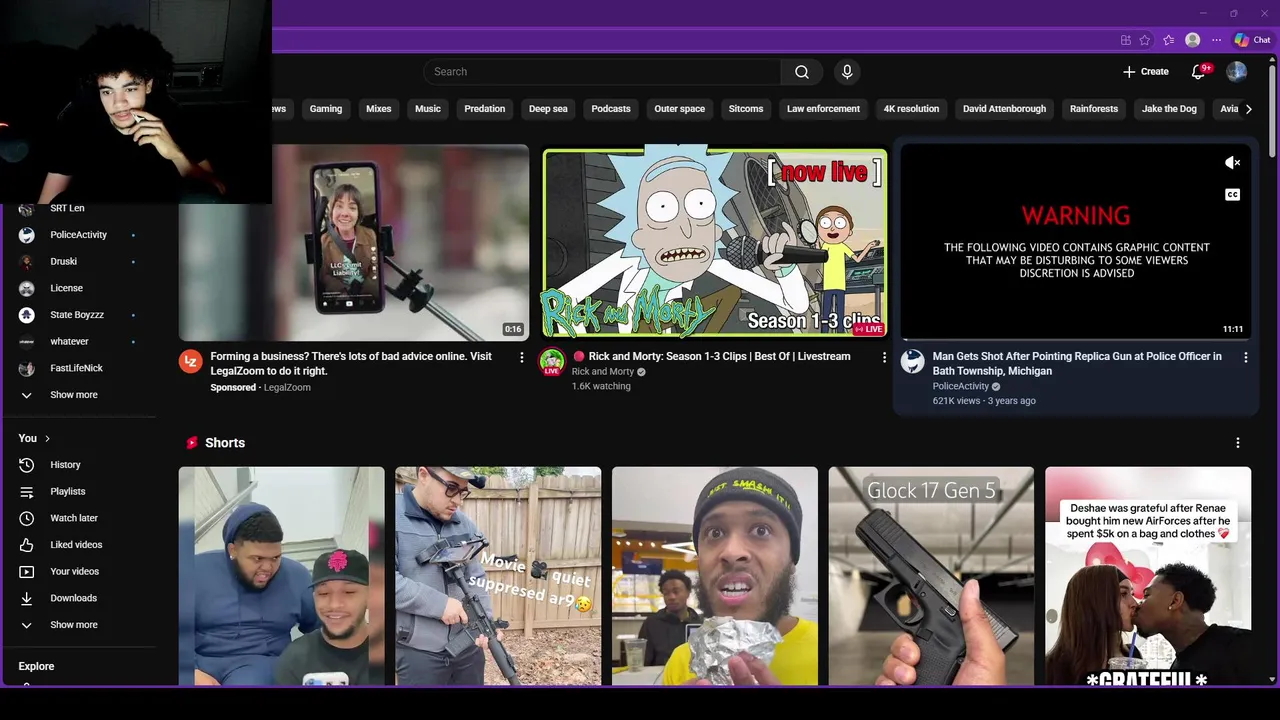Open the Deshae was grateful short

1148,576
